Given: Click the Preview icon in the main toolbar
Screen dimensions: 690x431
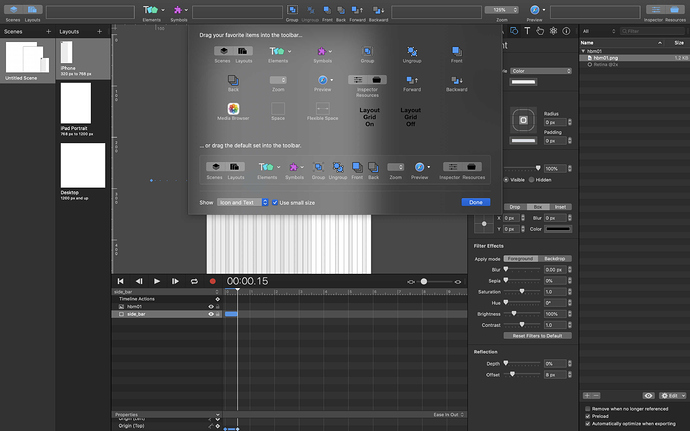Looking at the screenshot, I should pos(535,10).
